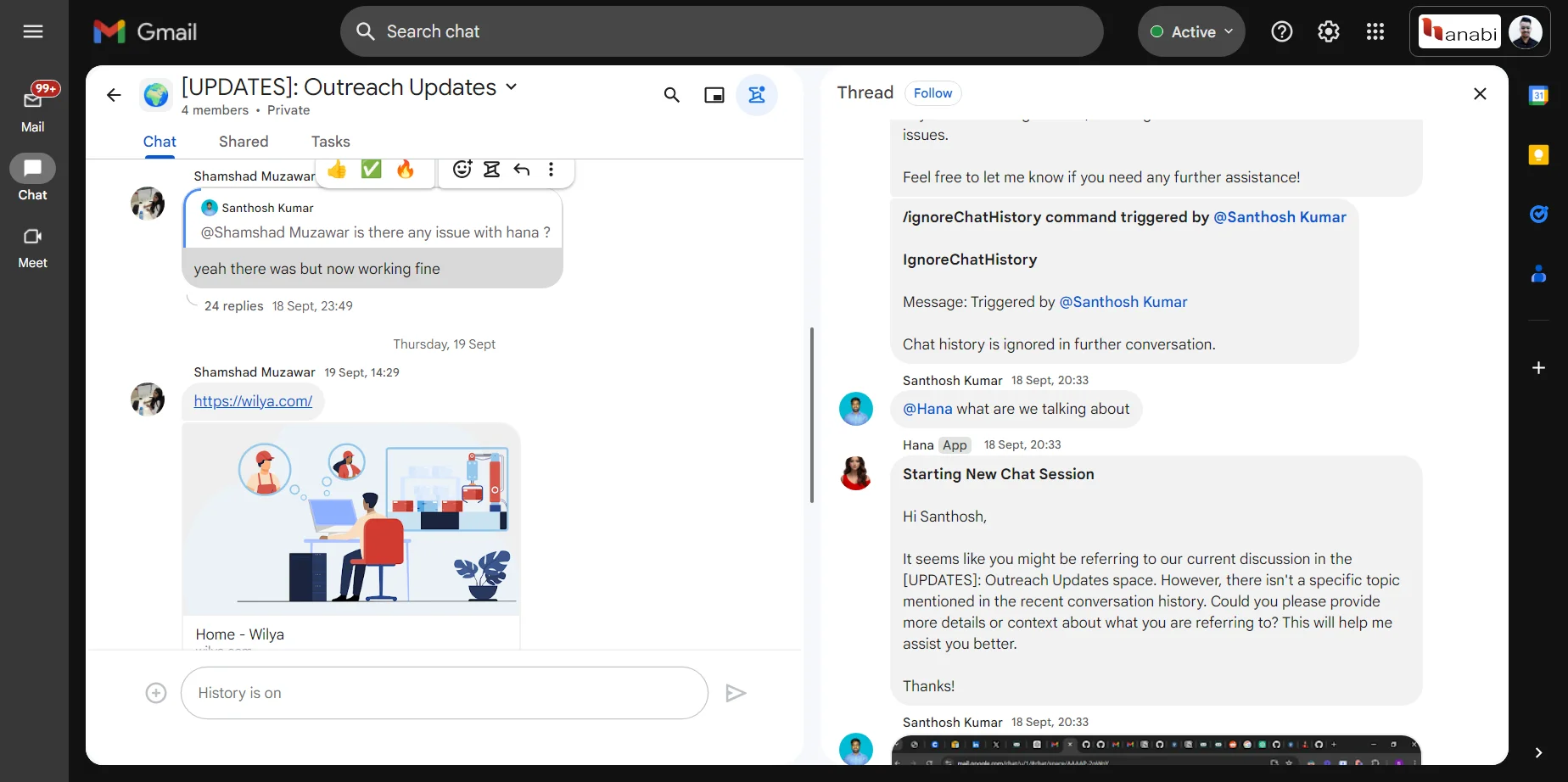React with green check mark emoji

(x=371, y=170)
